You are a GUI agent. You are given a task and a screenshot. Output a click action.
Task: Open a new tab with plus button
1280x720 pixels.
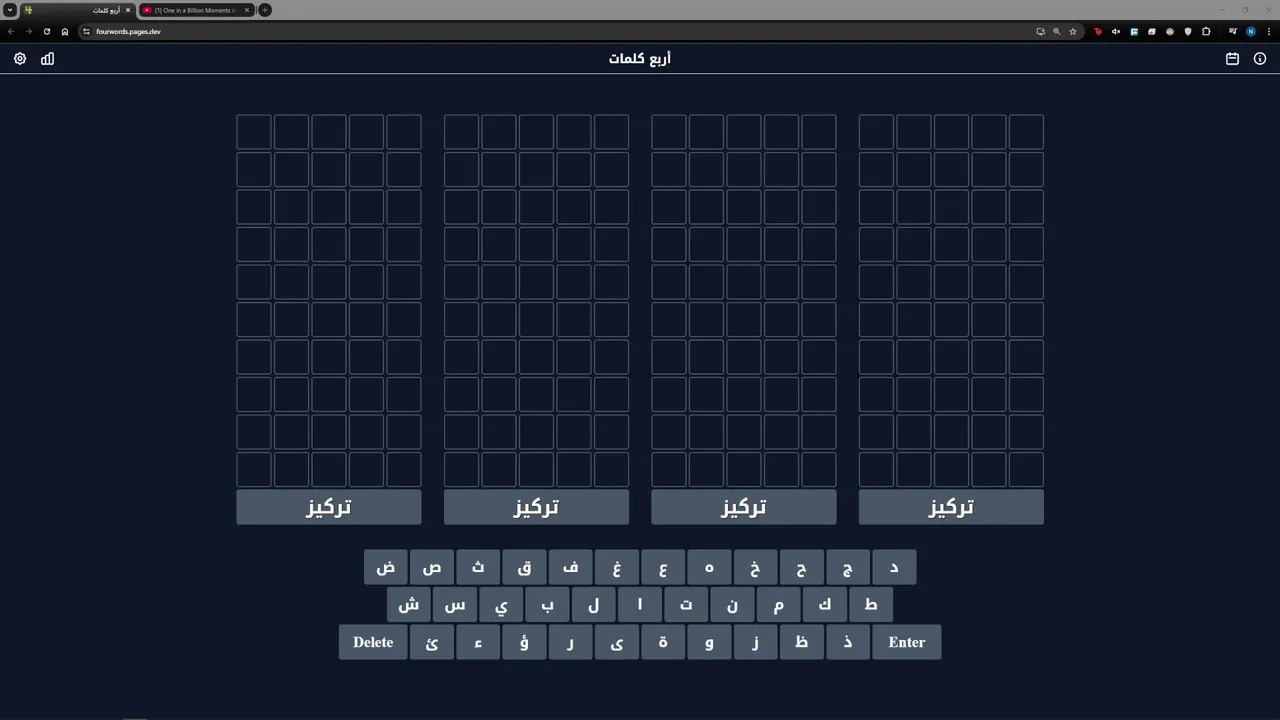[x=264, y=10]
